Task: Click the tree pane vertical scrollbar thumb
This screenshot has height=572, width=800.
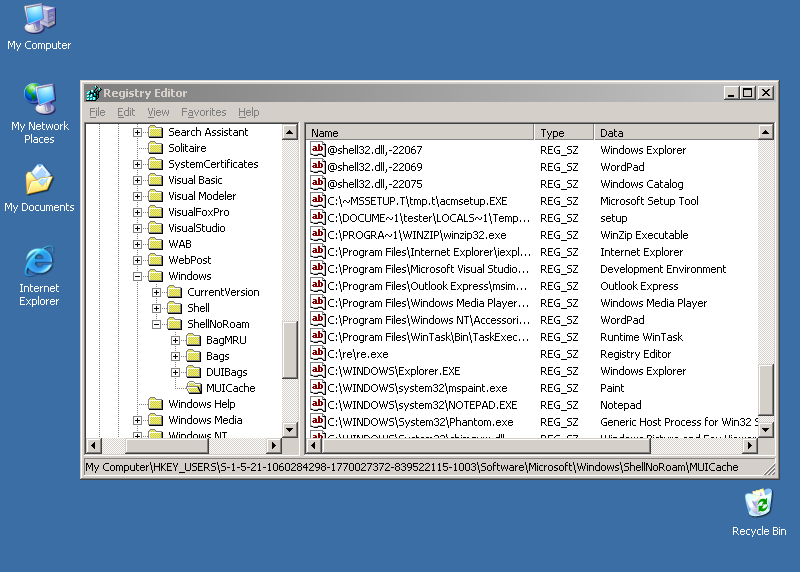Action: [290, 350]
